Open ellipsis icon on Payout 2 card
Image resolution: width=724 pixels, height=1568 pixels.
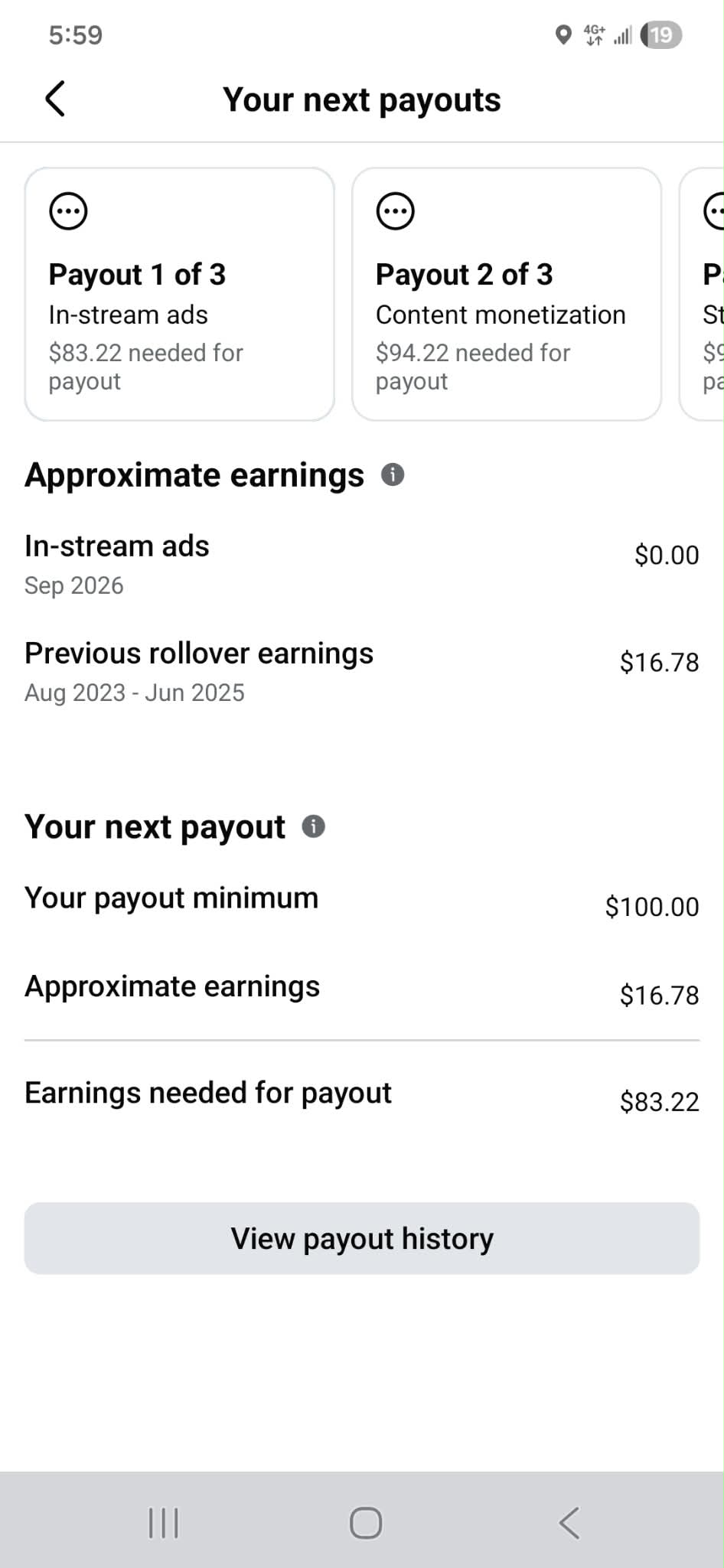point(395,210)
